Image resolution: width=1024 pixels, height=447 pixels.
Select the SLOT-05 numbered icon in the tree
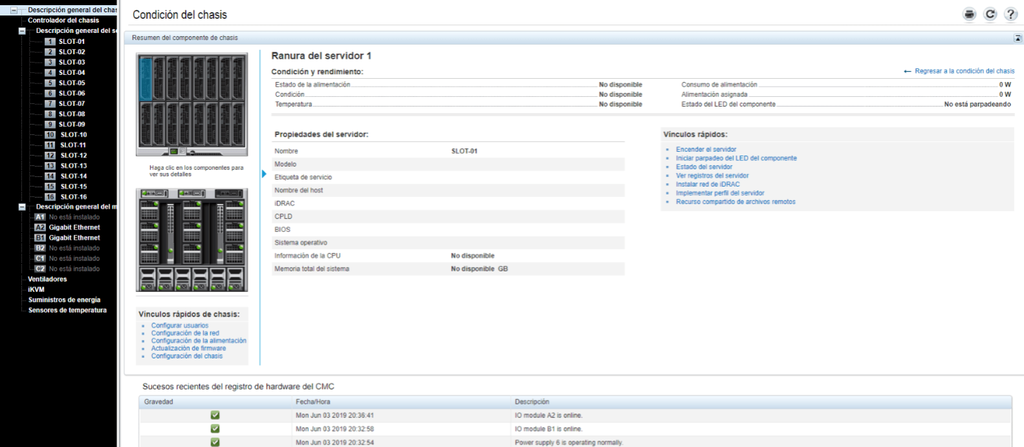[51, 83]
